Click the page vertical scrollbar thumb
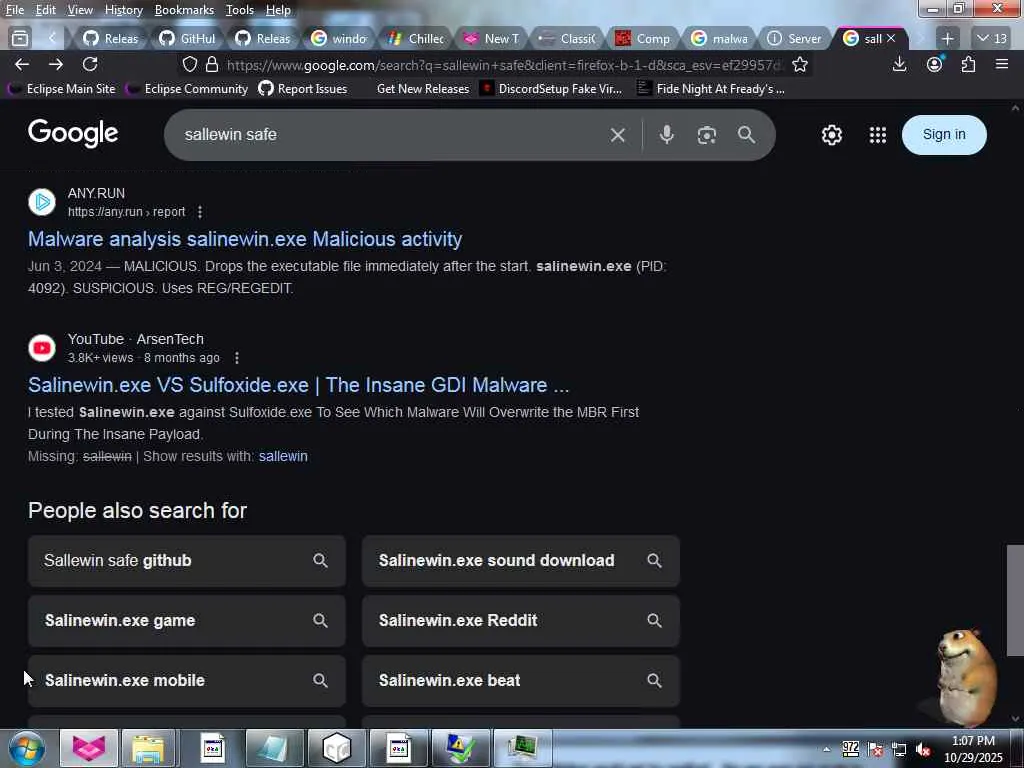Viewport: 1024px width, 768px height. click(x=1016, y=600)
